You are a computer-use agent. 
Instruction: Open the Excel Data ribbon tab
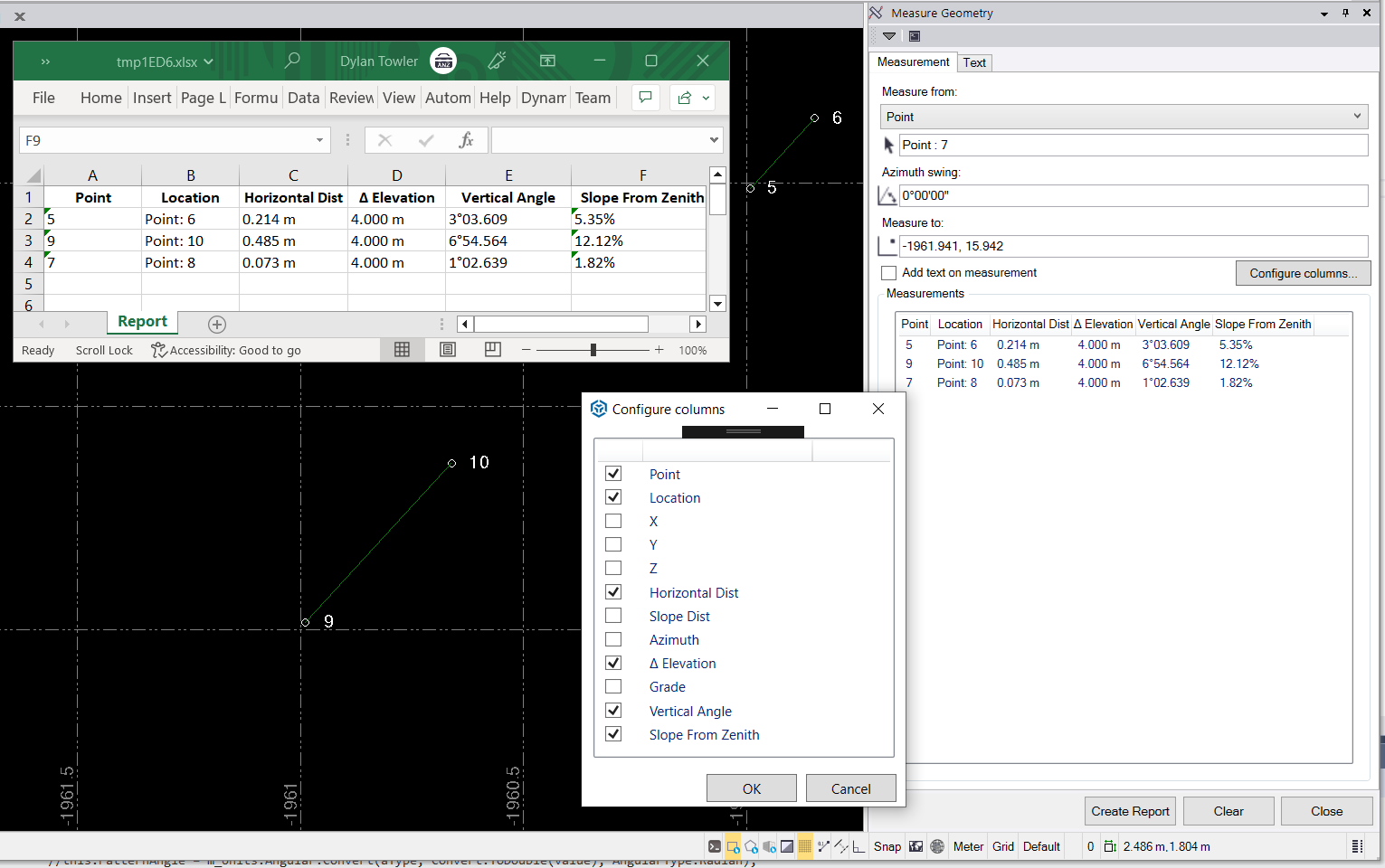click(303, 98)
